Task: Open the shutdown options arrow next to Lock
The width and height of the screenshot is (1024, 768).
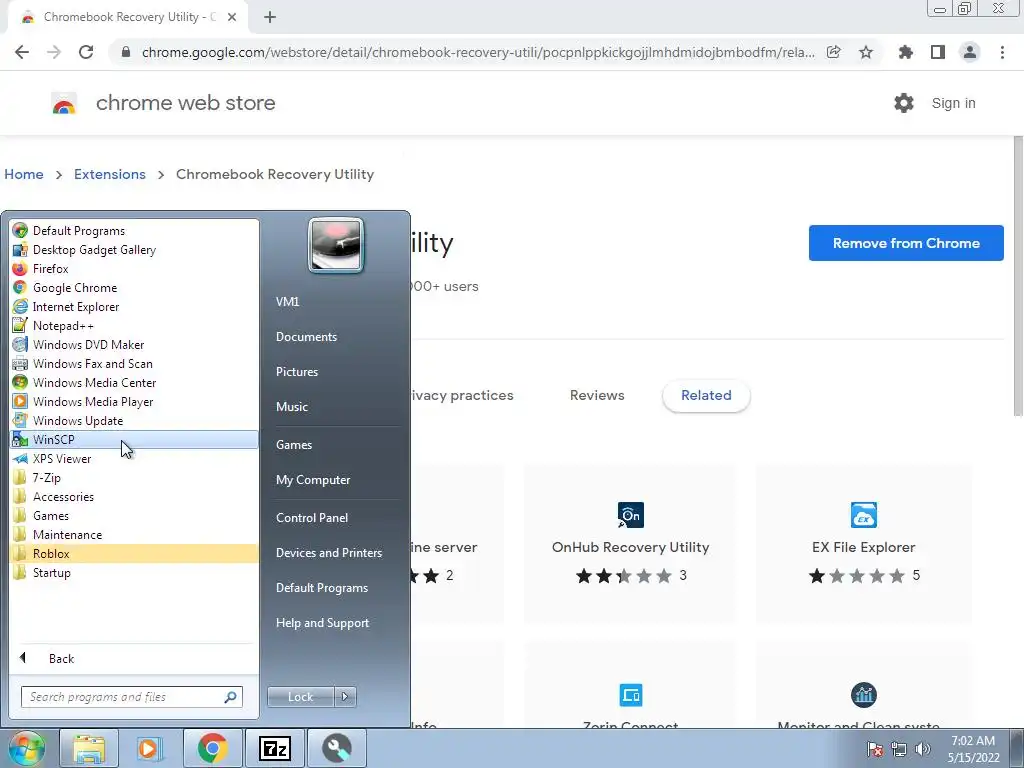Action: tap(345, 697)
